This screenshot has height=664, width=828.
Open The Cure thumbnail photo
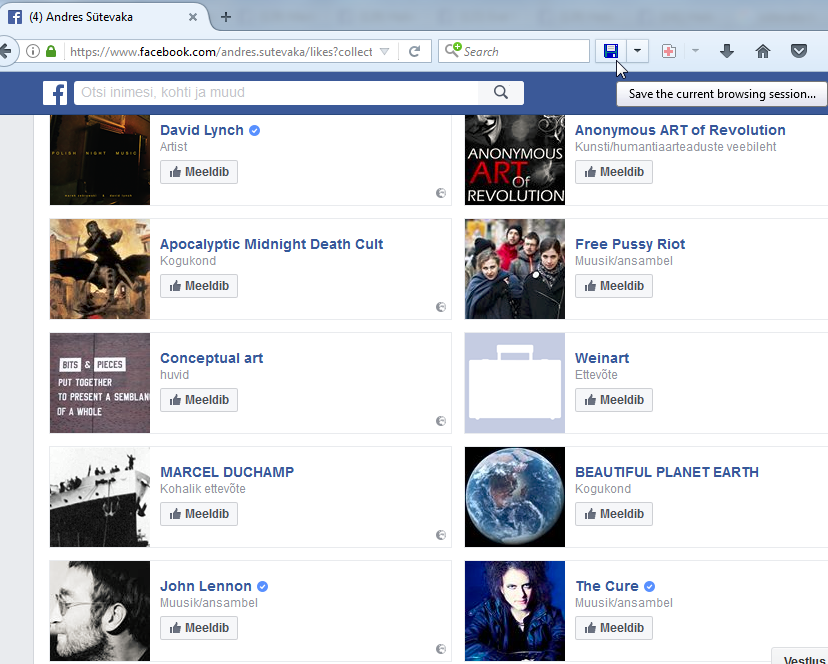coord(515,611)
